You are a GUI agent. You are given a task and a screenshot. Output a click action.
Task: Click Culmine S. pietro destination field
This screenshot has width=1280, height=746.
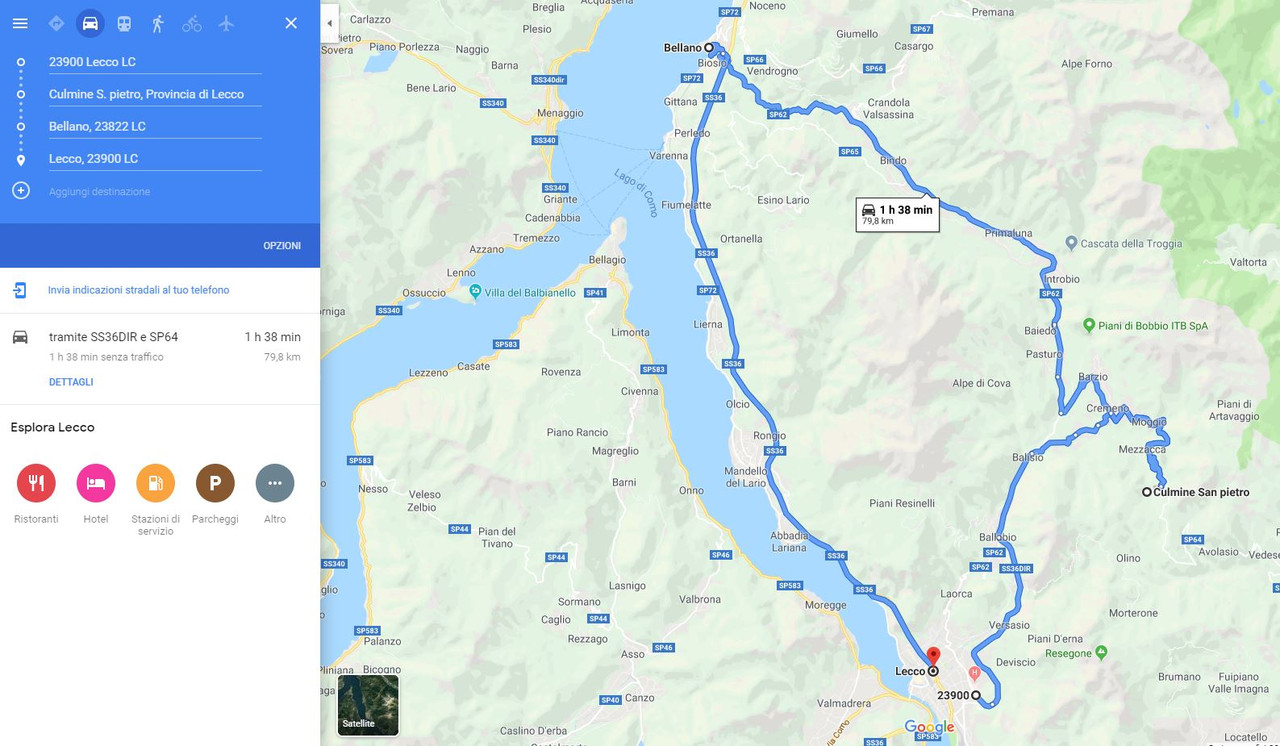pyautogui.click(x=155, y=94)
